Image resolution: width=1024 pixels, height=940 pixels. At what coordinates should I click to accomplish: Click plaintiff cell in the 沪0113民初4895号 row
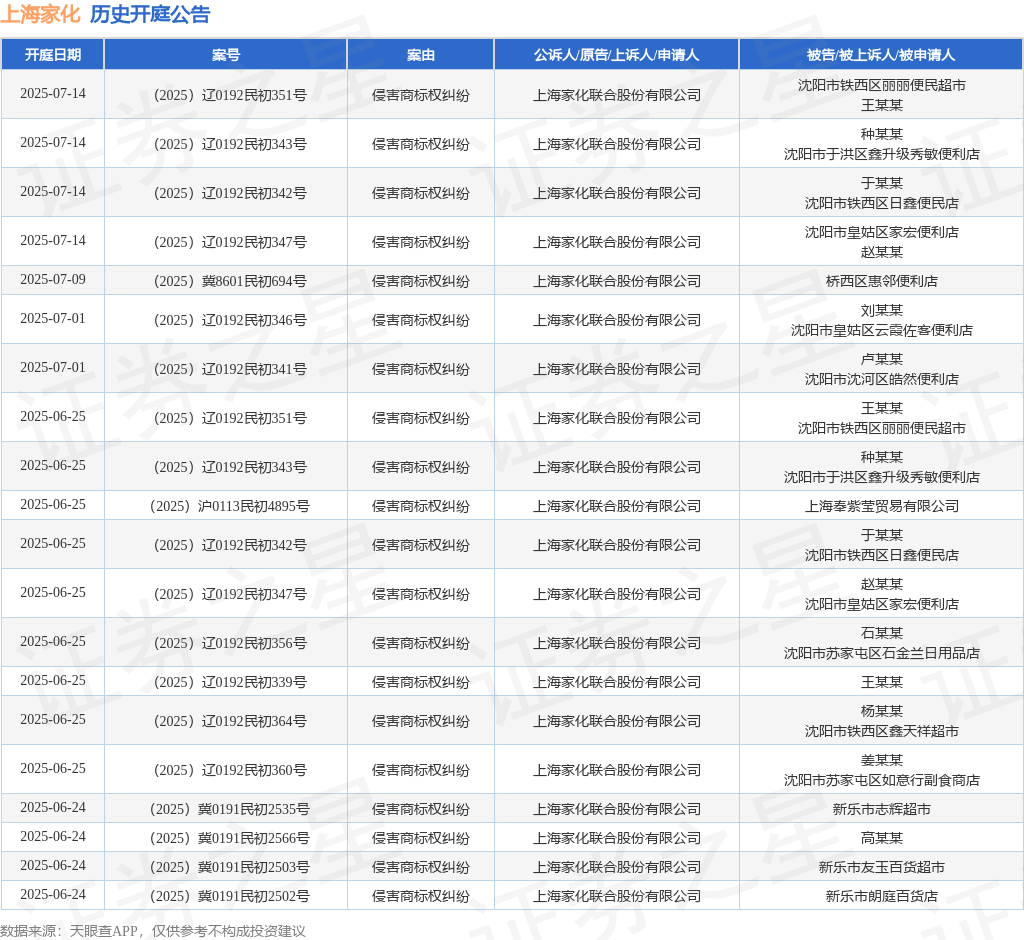tap(616, 506)
